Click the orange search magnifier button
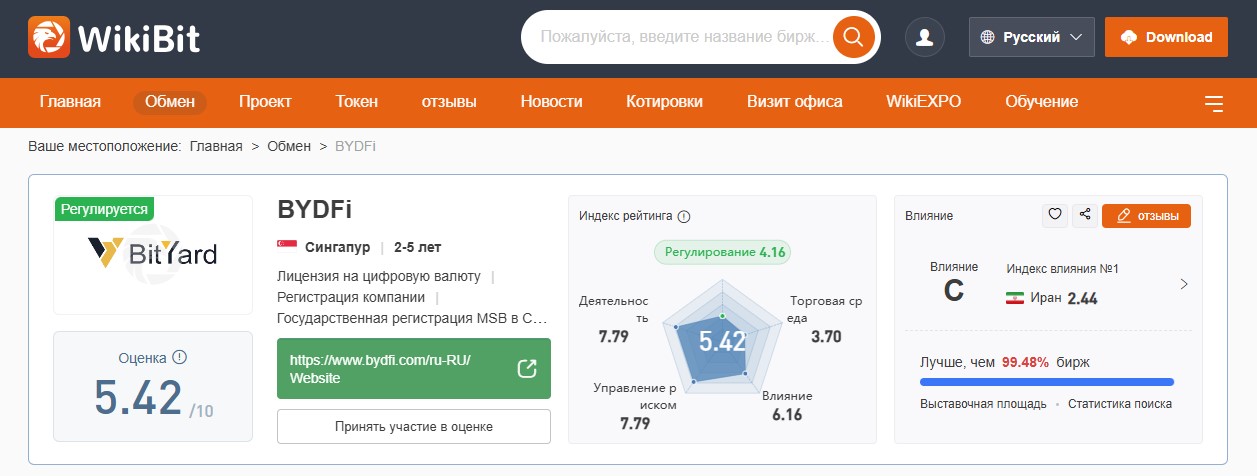 [853, 37]
